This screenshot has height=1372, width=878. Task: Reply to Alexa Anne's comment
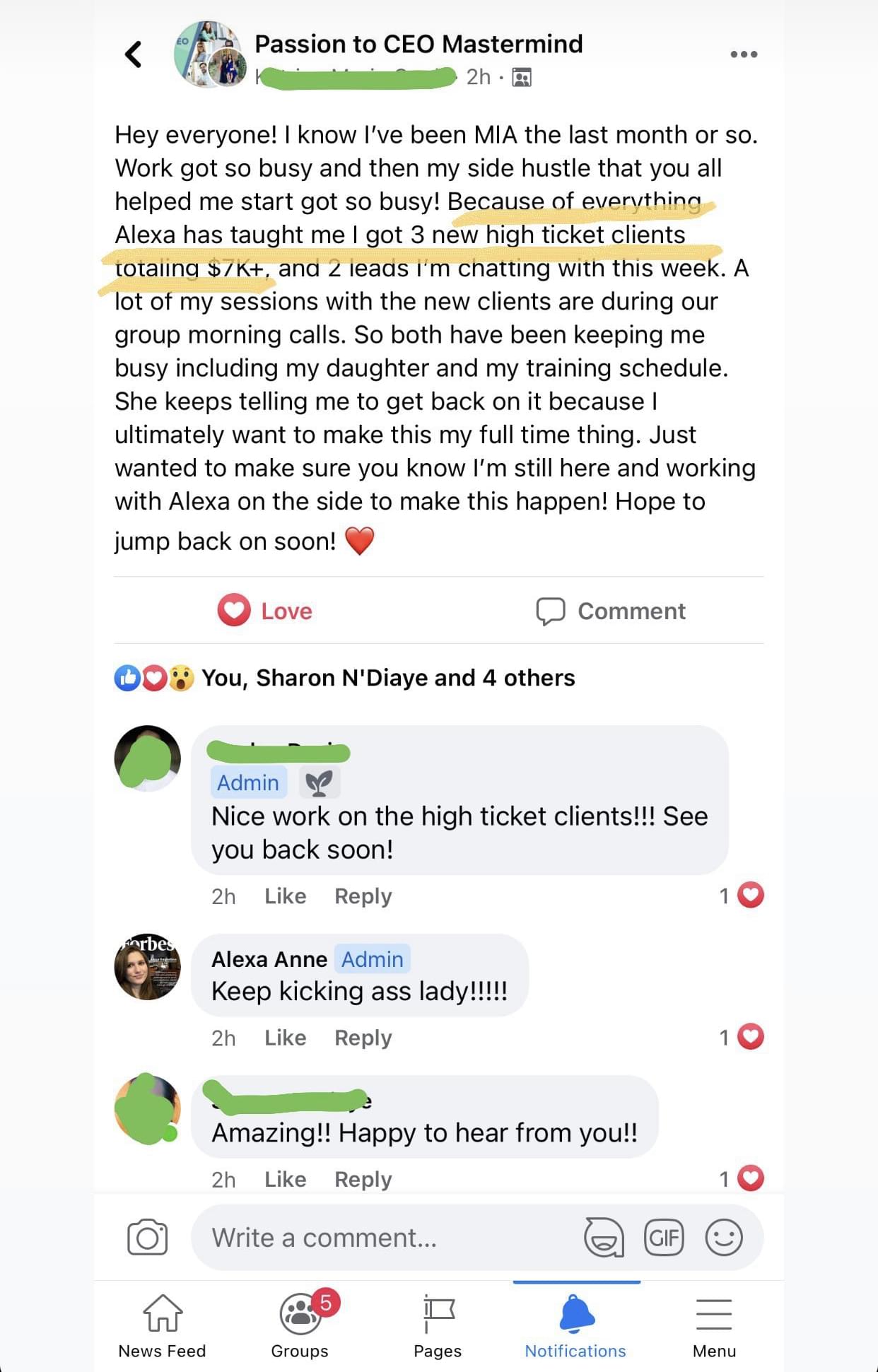click(x=363, y=1038)
